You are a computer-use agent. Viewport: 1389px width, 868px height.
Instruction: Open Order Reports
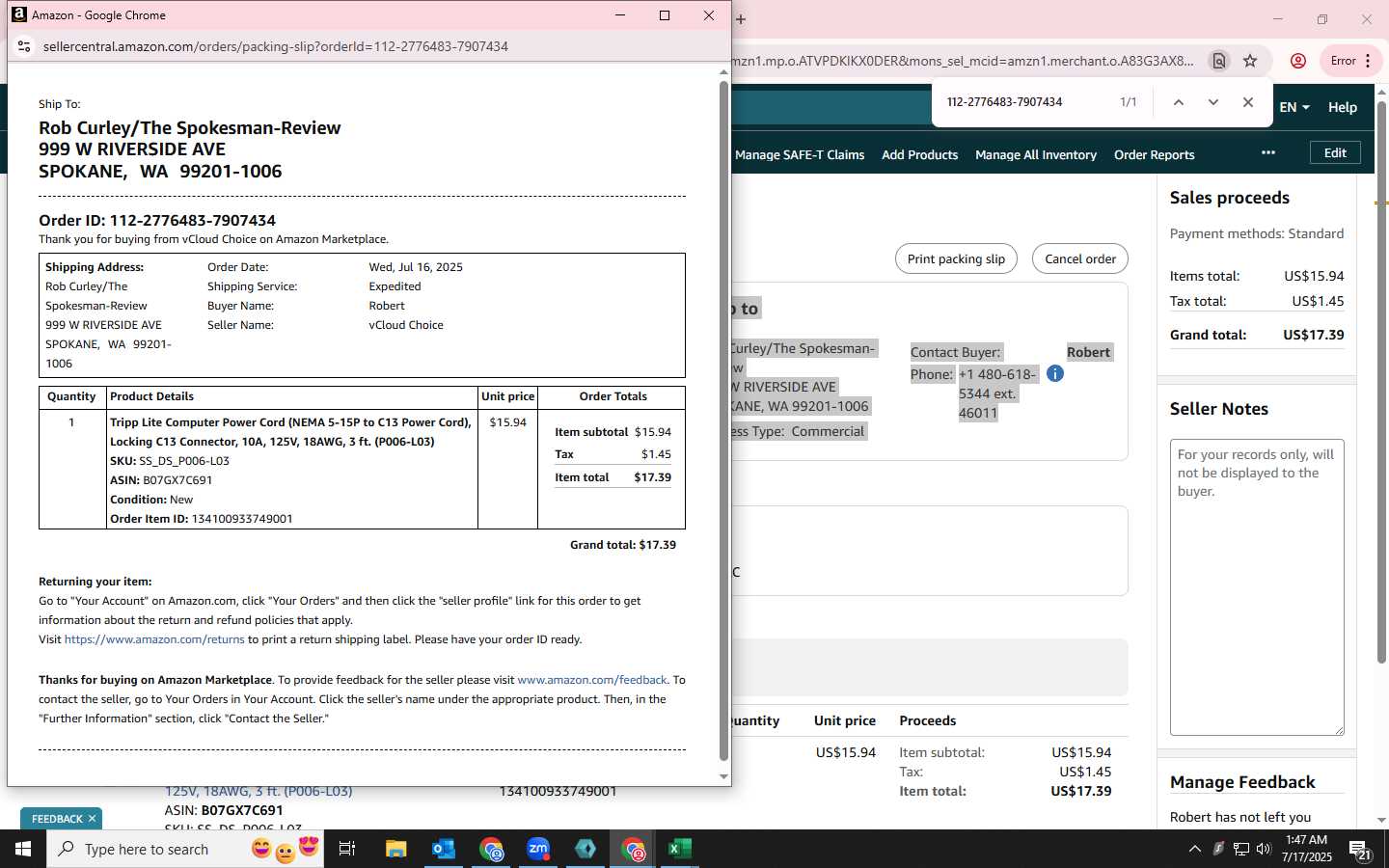tap(1154, 154)
